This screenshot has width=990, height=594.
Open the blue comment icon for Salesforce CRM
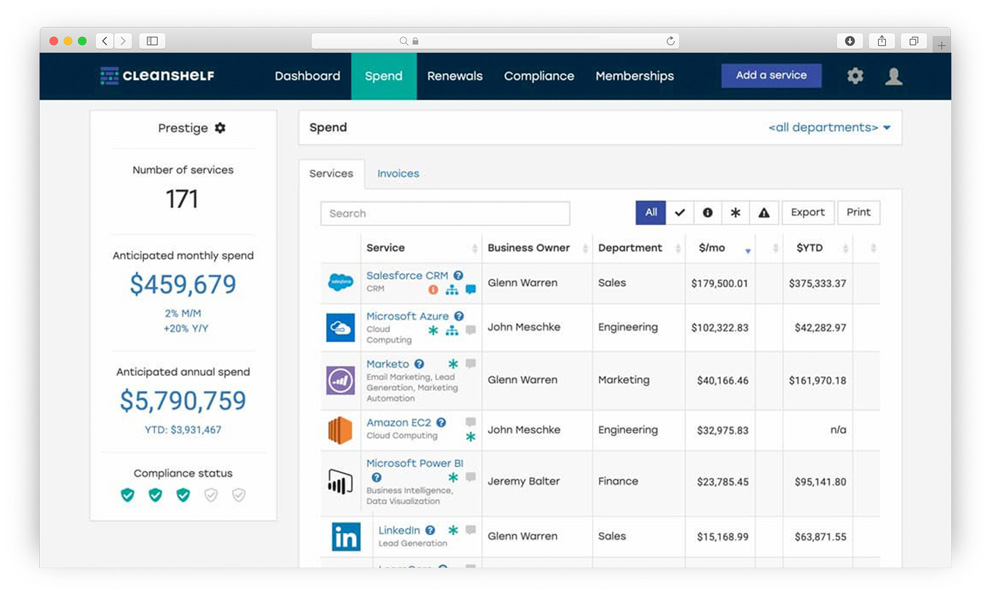[x=471, y=289]
